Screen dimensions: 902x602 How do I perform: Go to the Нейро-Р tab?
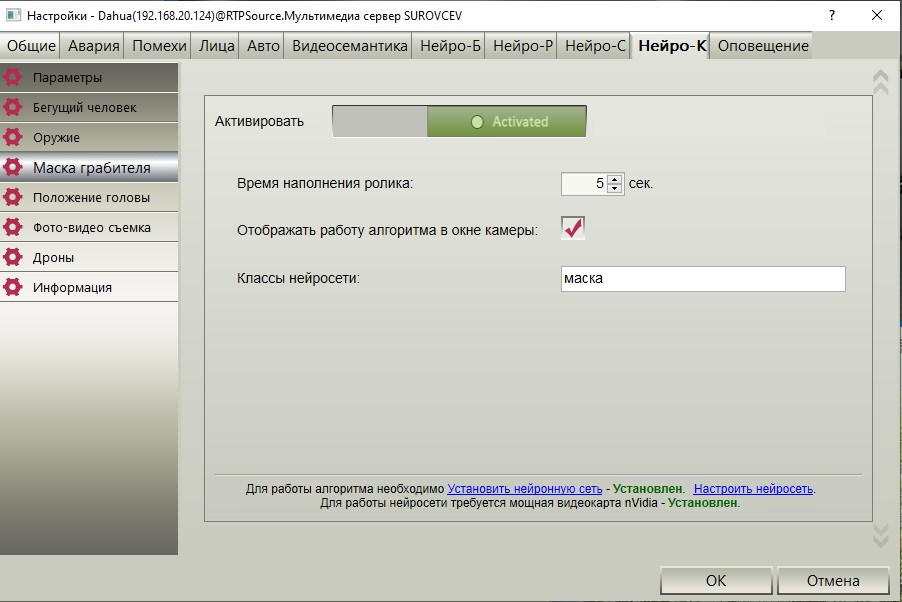pyautogui.click(x=522, y=45)
